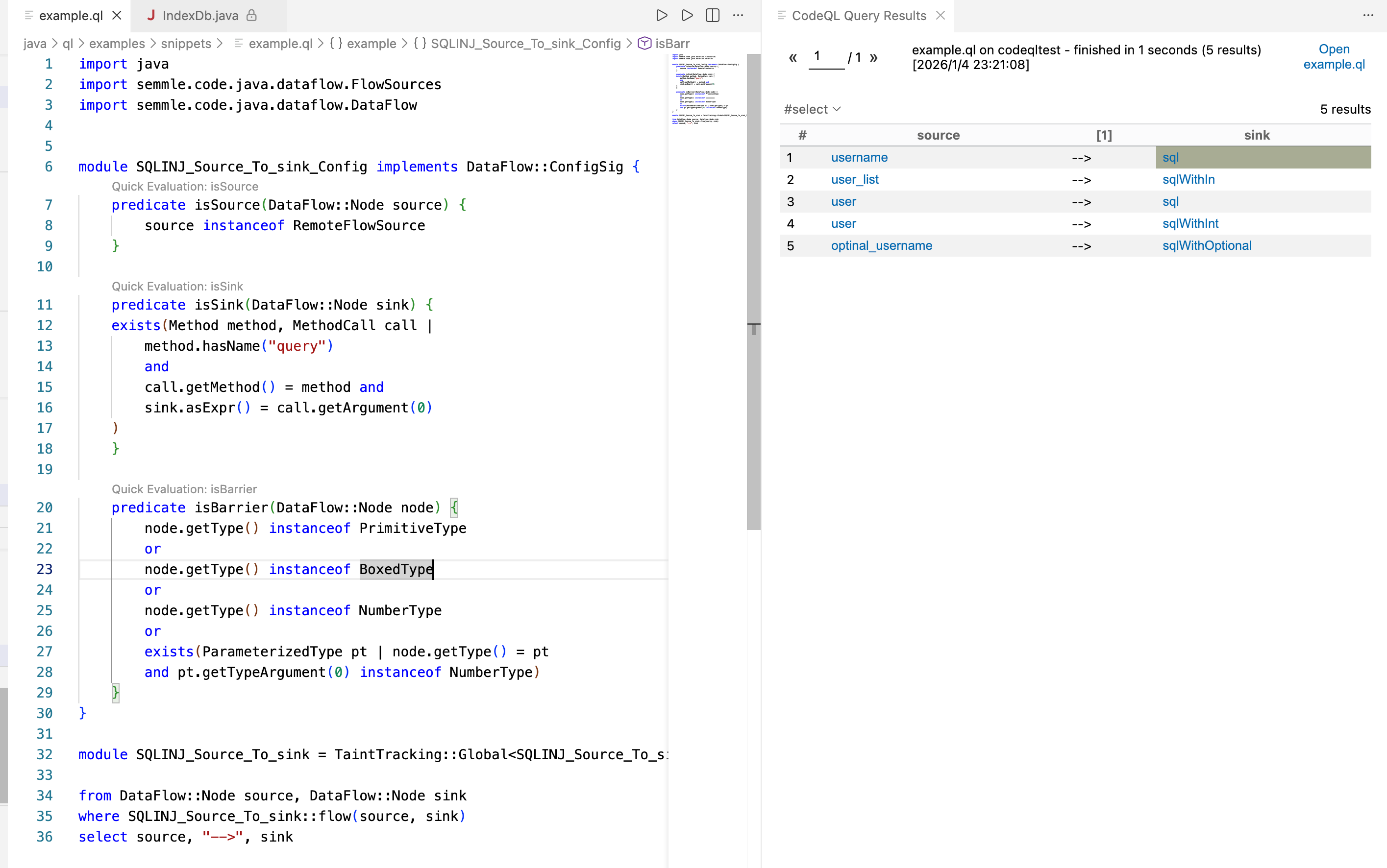Viewport: 1387px width, 868px height.
Task: Open the snippets breadcrumb folder
Action: [186, 44]
